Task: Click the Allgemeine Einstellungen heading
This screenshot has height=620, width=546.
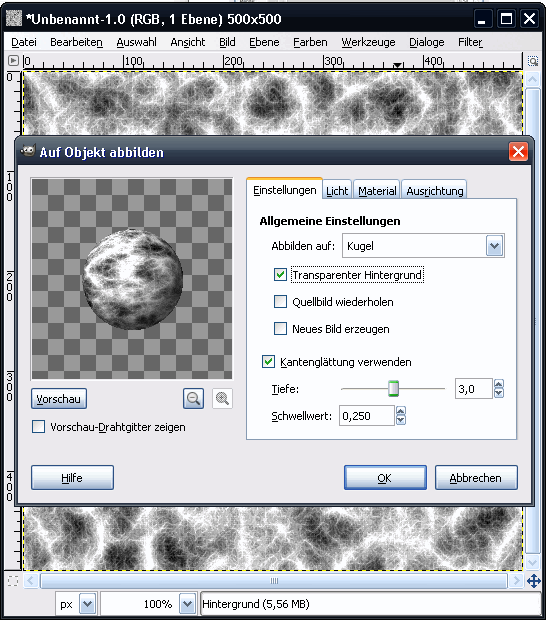Action: pos(330,221)
